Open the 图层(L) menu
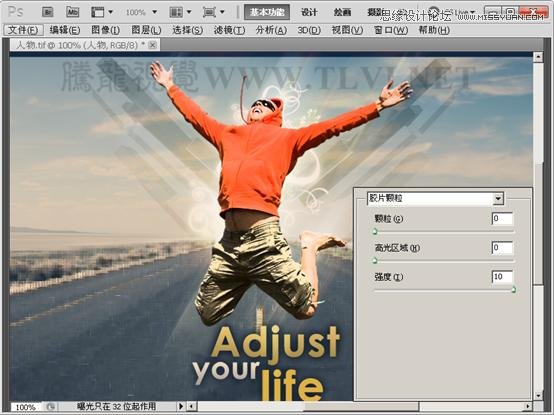The image size is (554, 415). tap(146, 30)
